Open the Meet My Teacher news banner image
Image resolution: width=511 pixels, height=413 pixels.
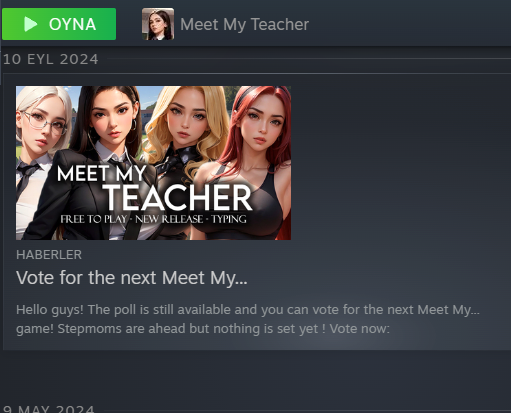point(153,163)
